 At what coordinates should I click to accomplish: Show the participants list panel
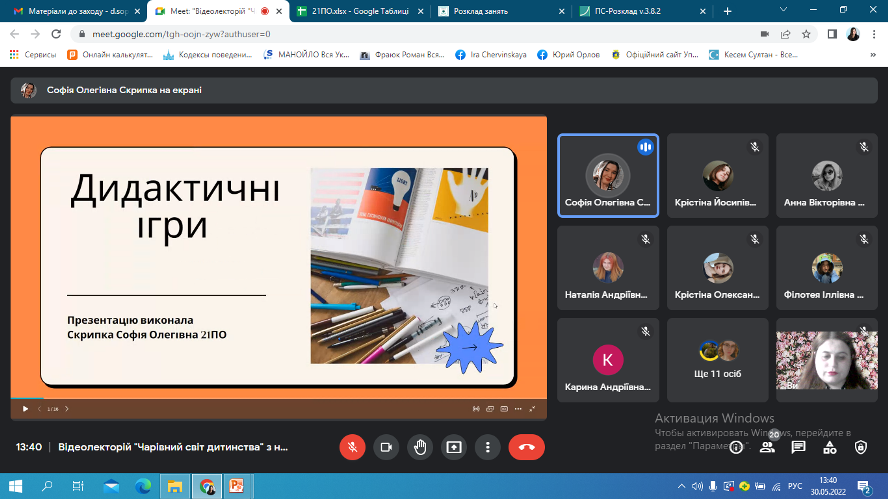coord(767,447)
